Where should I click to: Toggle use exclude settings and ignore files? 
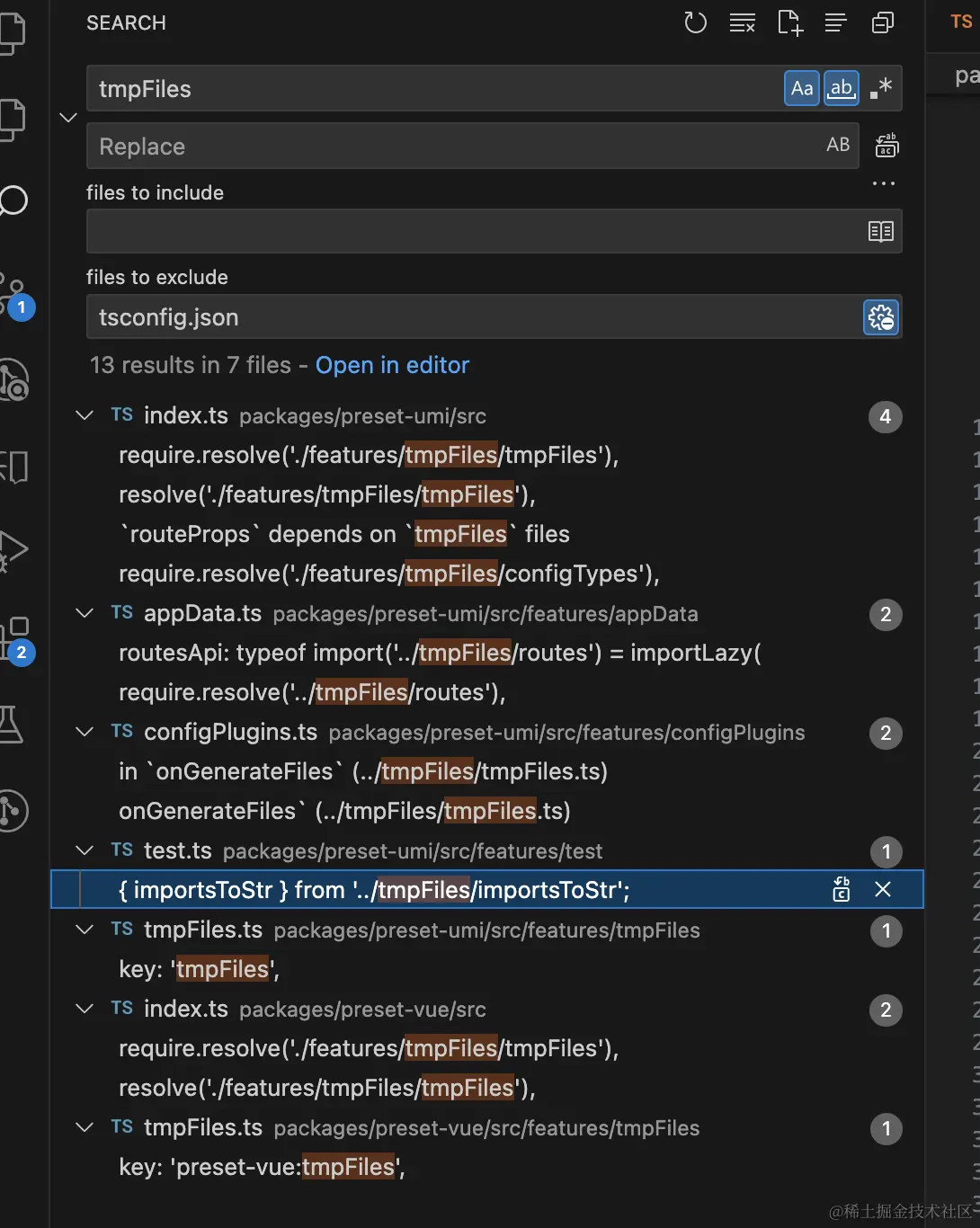881,317
